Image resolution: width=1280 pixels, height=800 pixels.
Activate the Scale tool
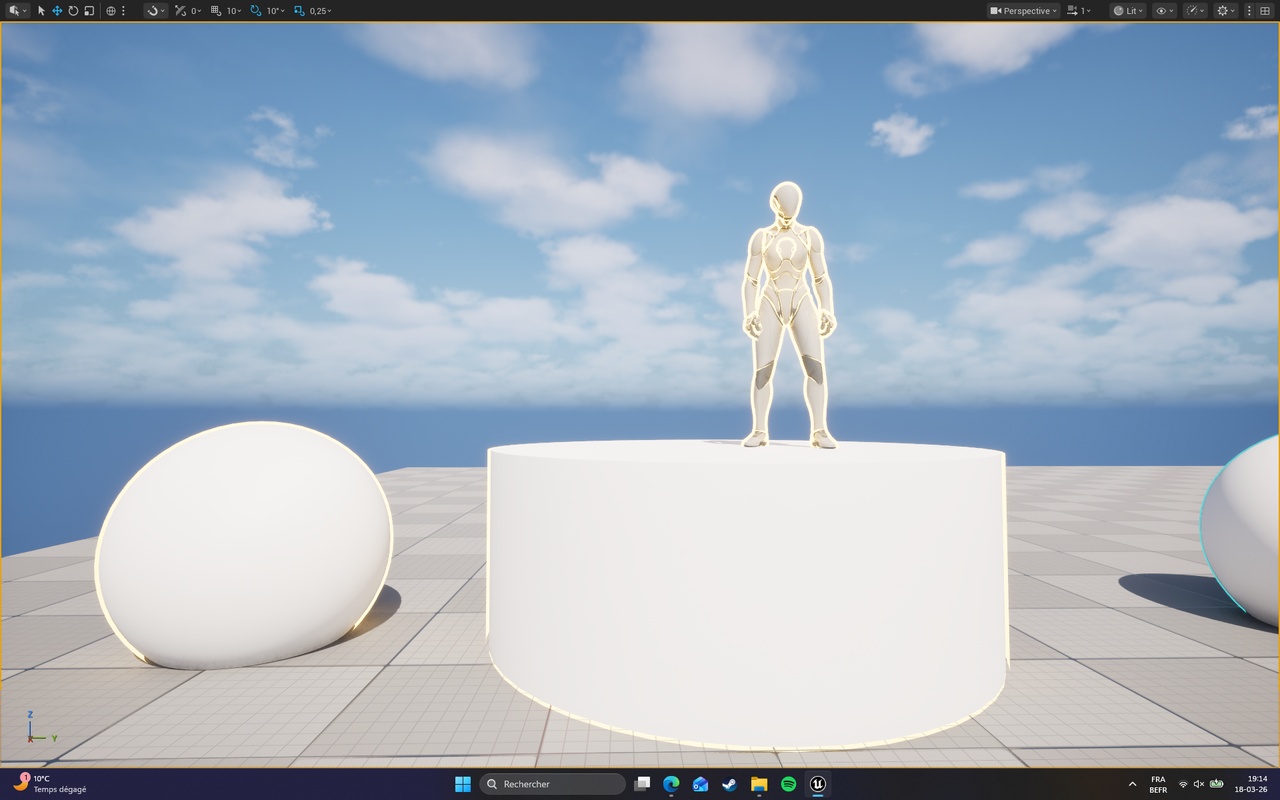click(89, 10)
